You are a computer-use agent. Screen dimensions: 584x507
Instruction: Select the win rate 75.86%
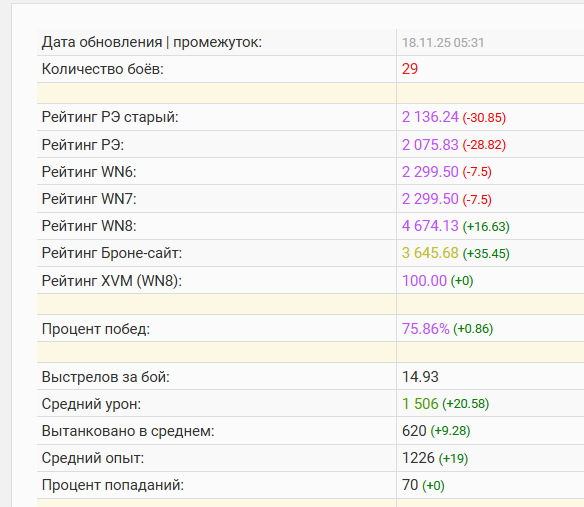point(426,329)
